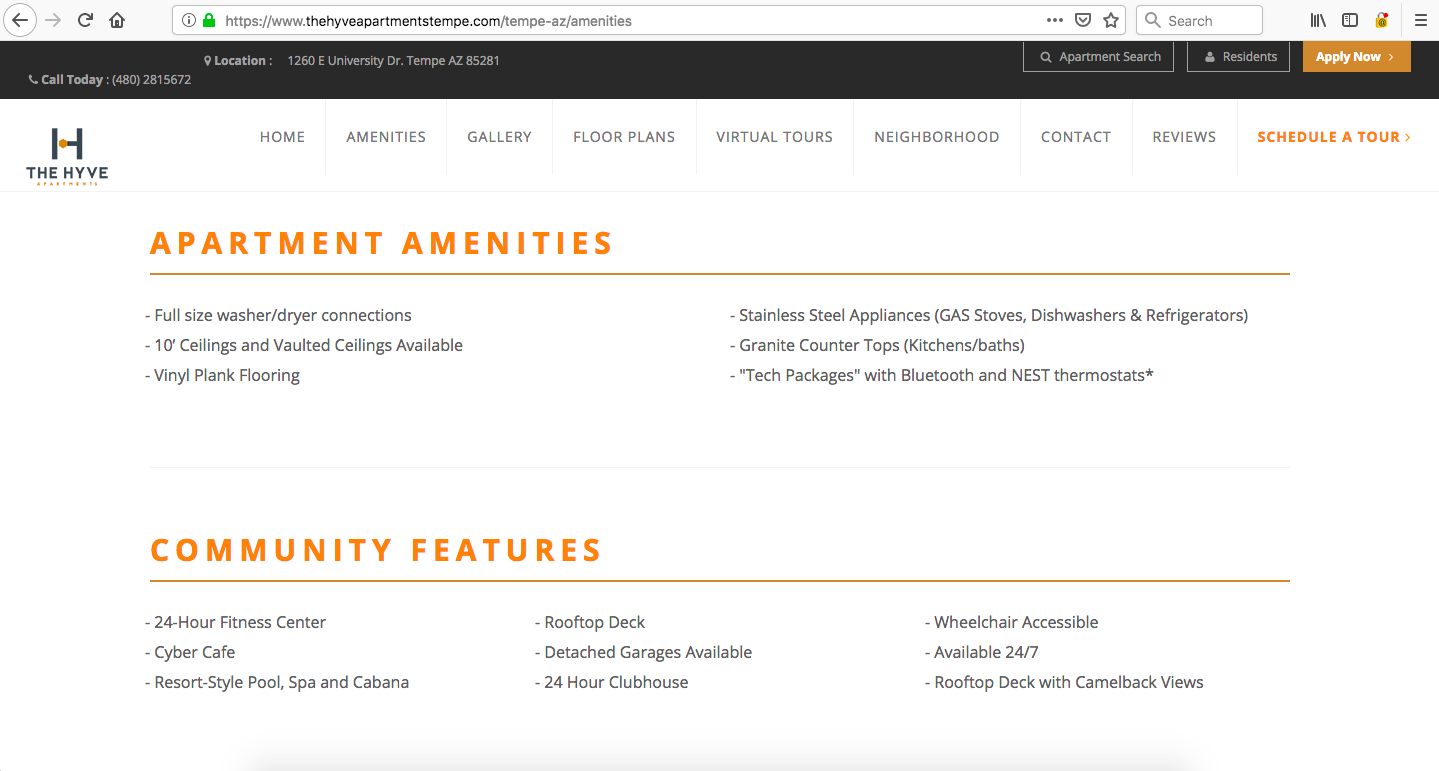Click the phone icon by Call Today
This screenshot has height=771, width=1439.
pos(33,80)
